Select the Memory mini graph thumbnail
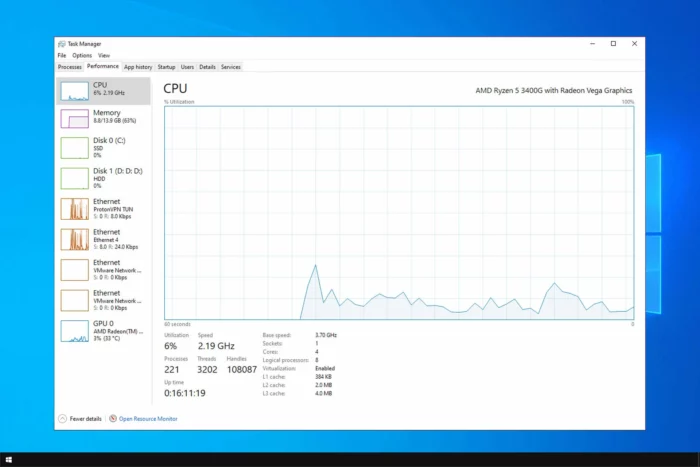This screenshot has height=467, width=700. (x=75, y=119)
